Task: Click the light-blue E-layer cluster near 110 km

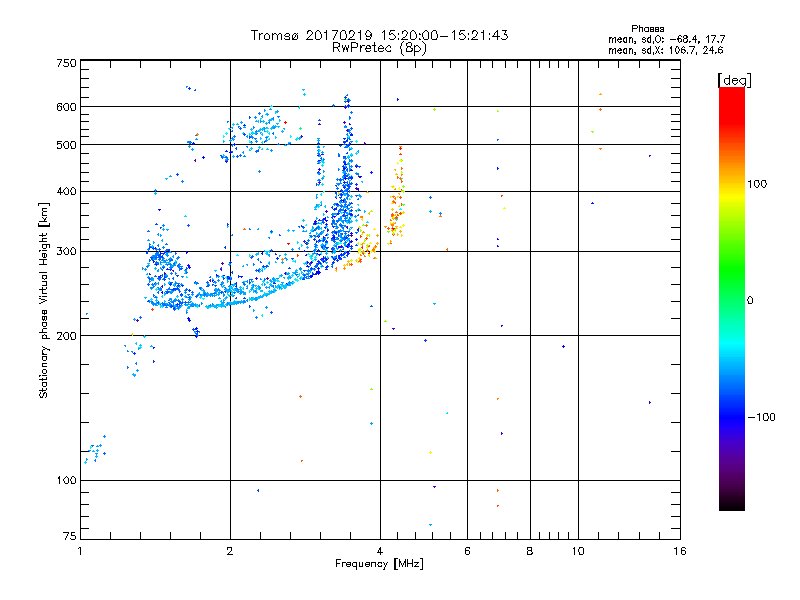Action: coord(95,450)
